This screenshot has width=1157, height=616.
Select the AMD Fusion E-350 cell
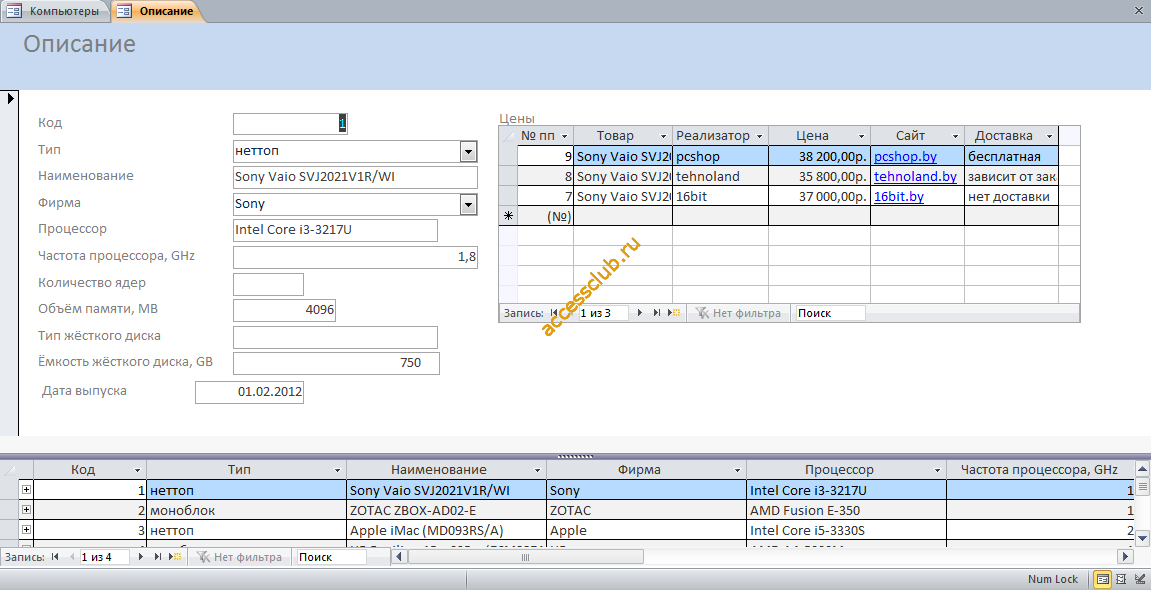pos(846,510)
